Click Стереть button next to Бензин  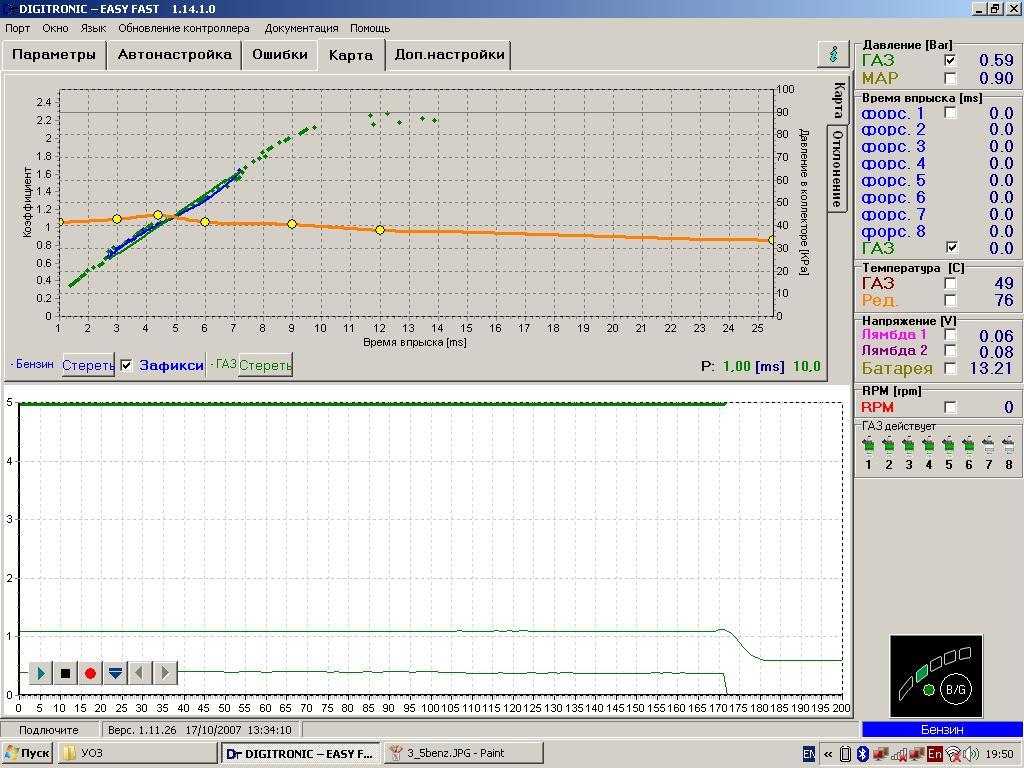point(88,365)
